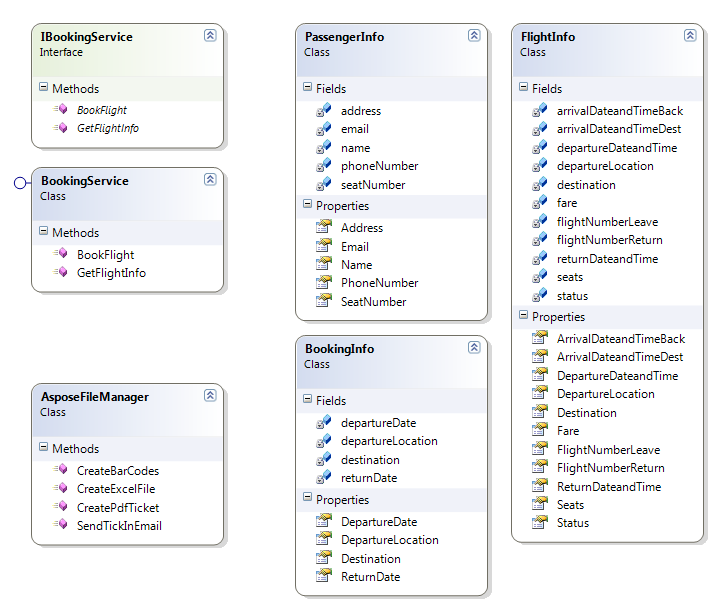
Task: Select the departureLocation field in FlightInfo
Action: pos(604,166)
